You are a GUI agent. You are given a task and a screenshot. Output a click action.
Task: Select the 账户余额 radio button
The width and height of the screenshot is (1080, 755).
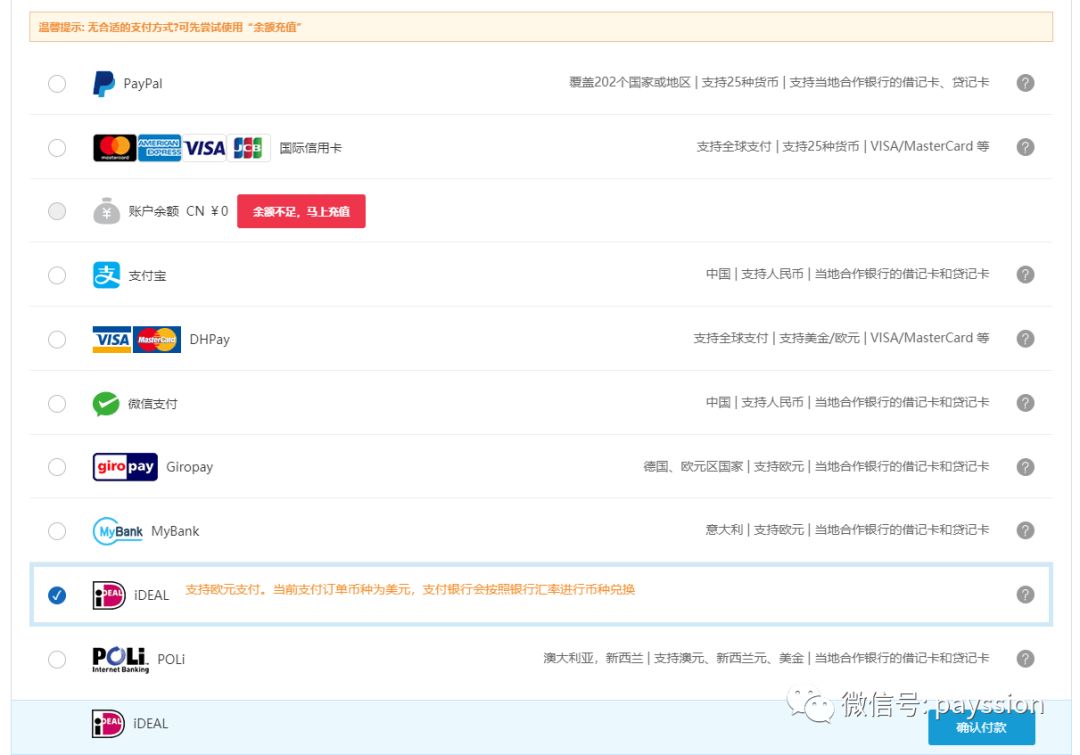57,211
